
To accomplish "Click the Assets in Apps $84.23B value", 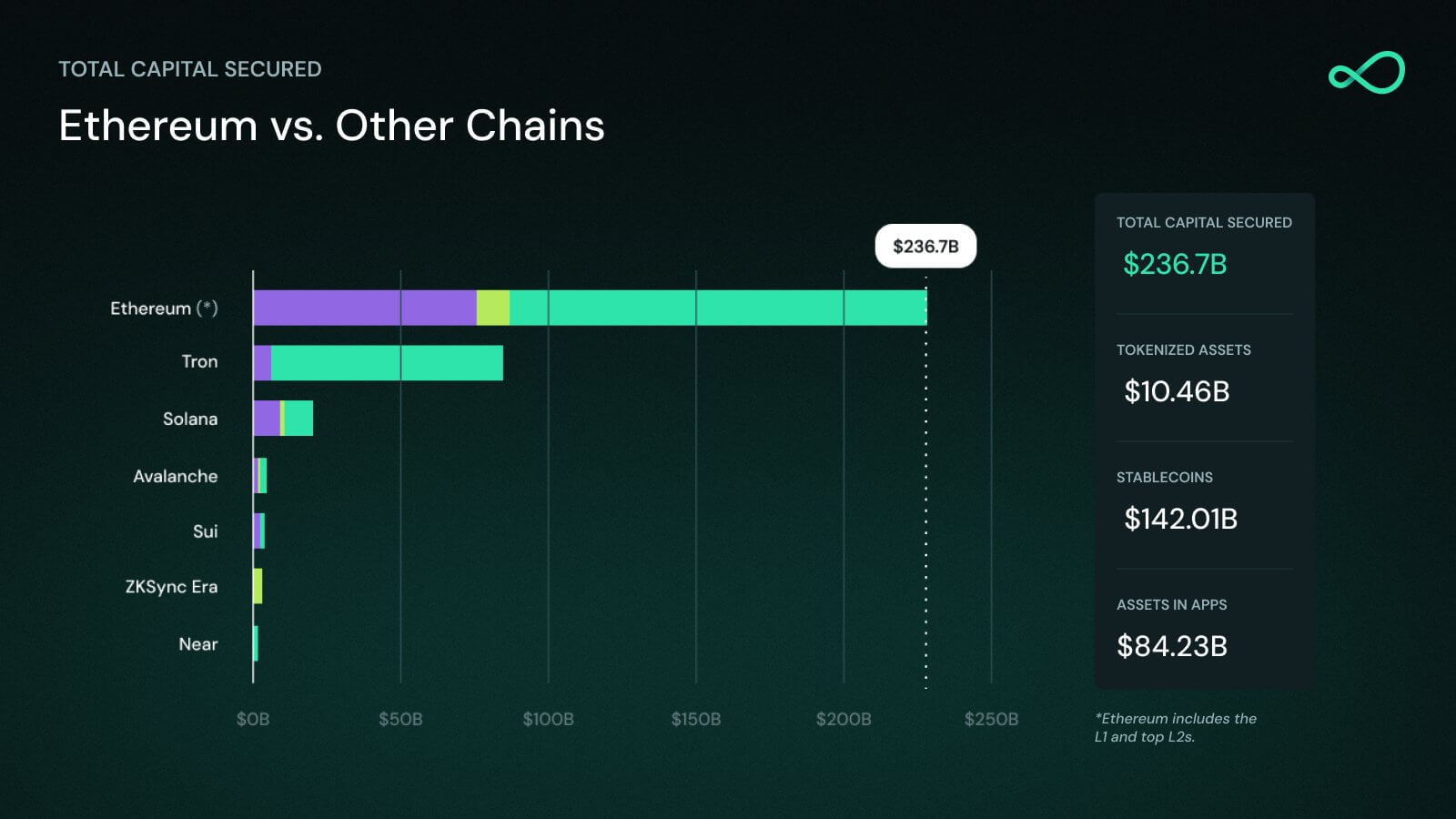I will pyautogui.click(x=1172, y=646).
